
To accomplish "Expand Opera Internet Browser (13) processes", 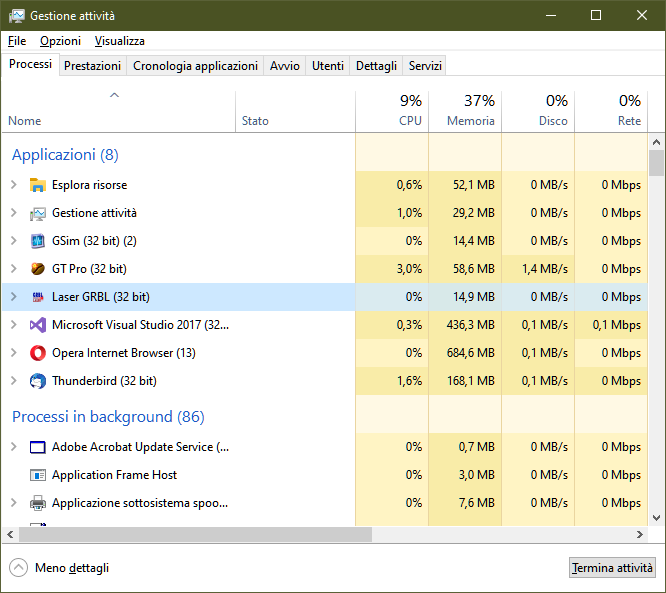I will (14, 353).
